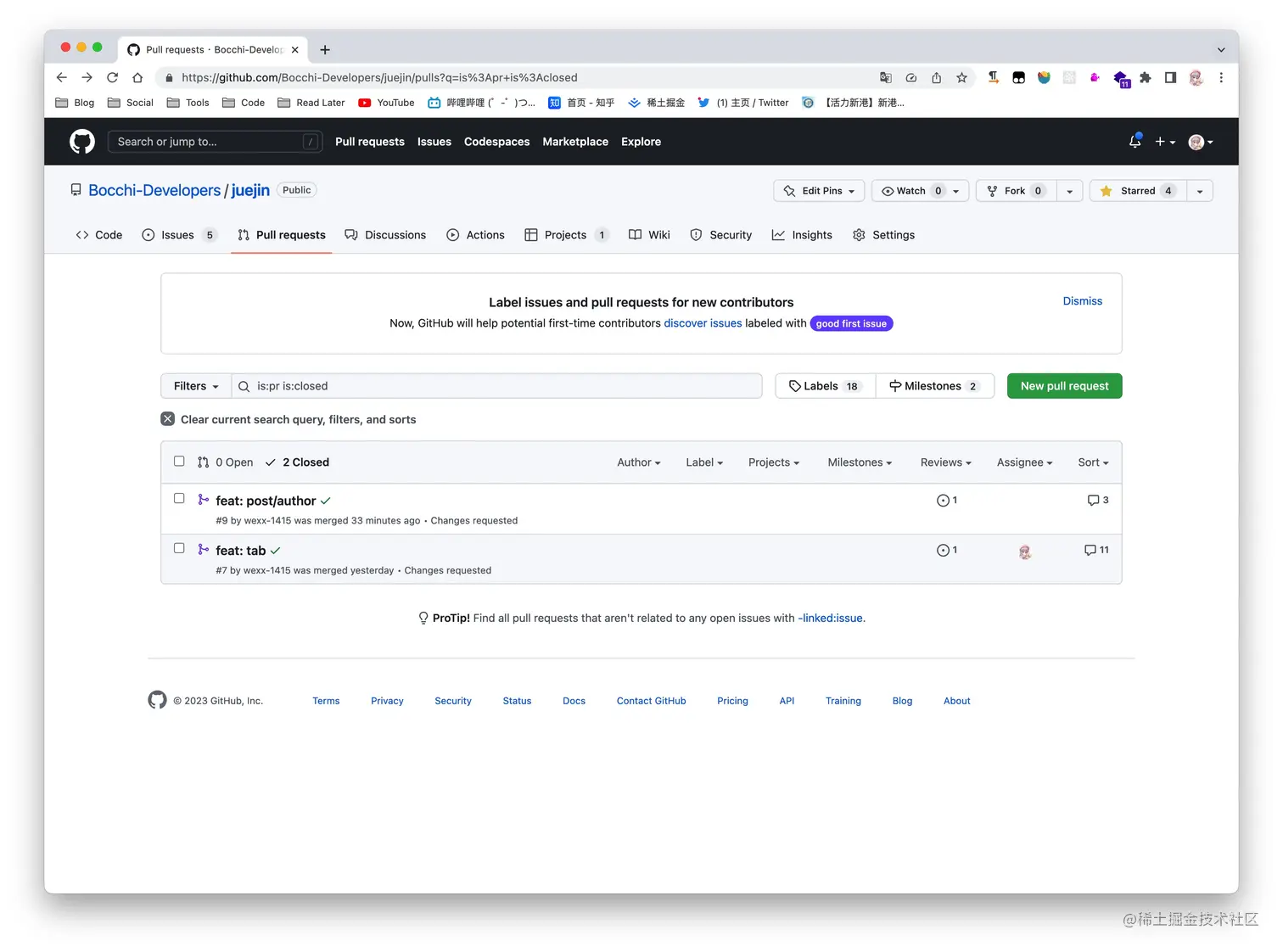Open the feat: post/author pull request
This screenshot has height=952, width=1283.
[x=266, y=501]
